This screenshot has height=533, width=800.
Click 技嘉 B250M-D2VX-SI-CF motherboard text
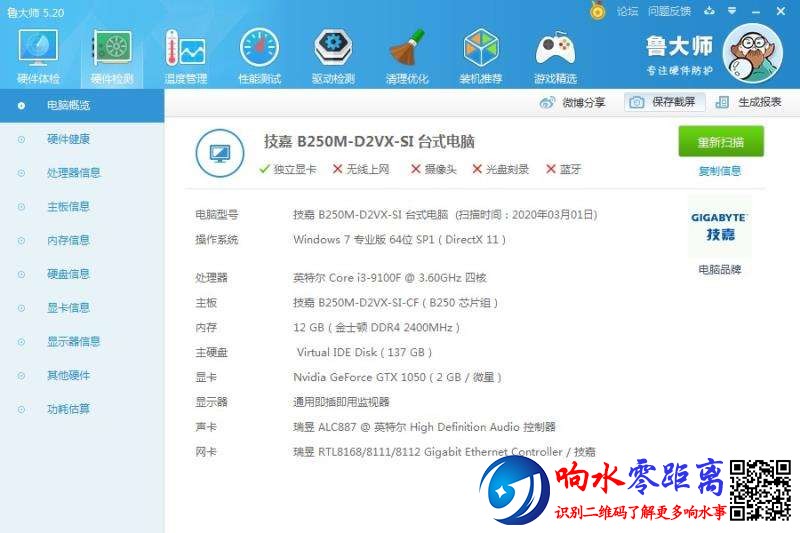395,302
